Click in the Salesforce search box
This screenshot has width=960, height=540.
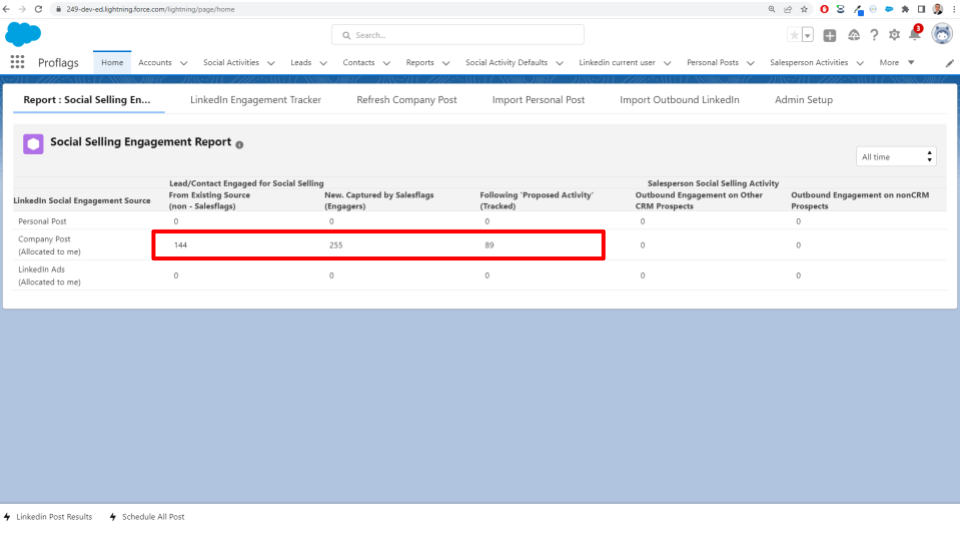(x=457, y=35)
